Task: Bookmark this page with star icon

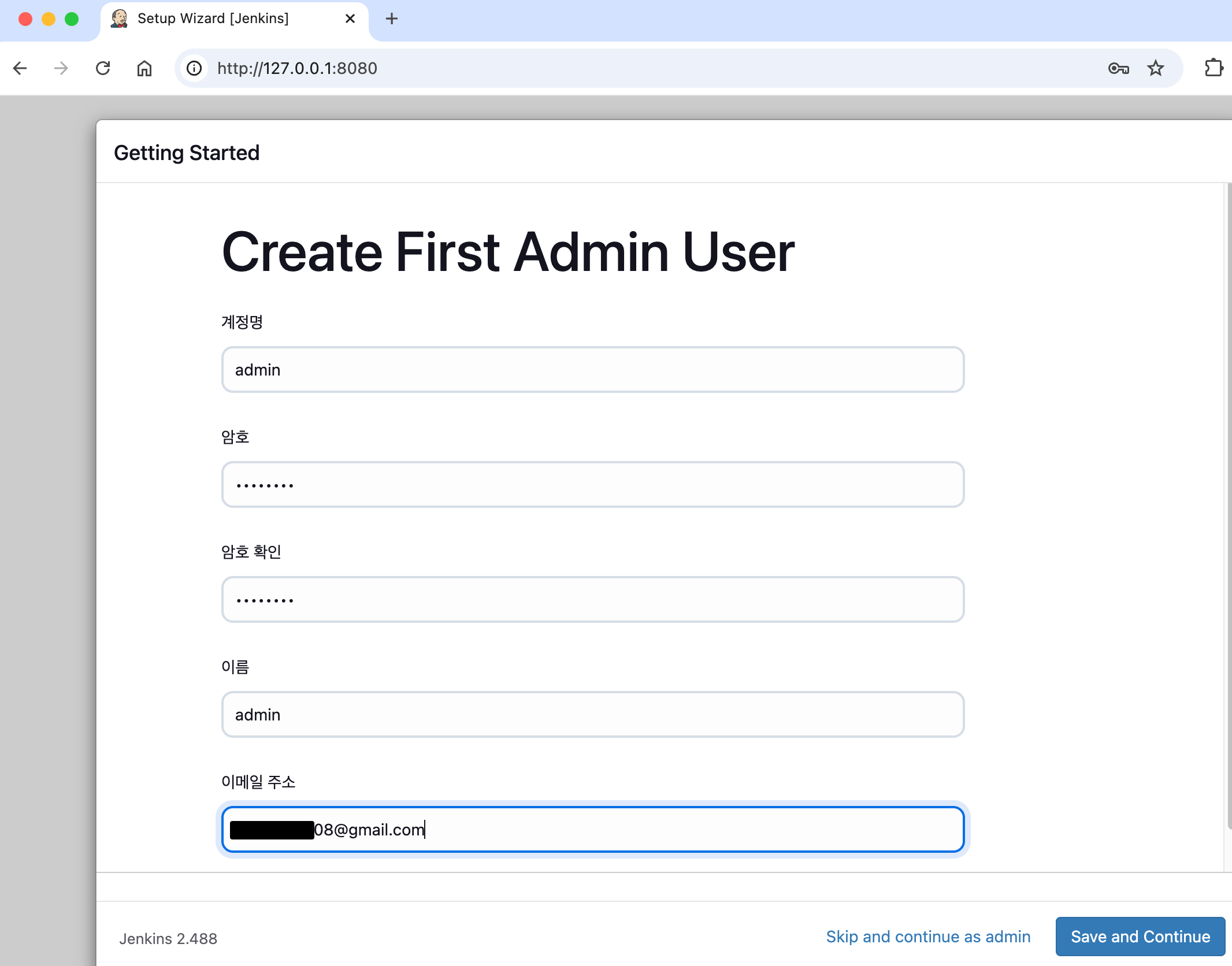Action: point(1155,68)
